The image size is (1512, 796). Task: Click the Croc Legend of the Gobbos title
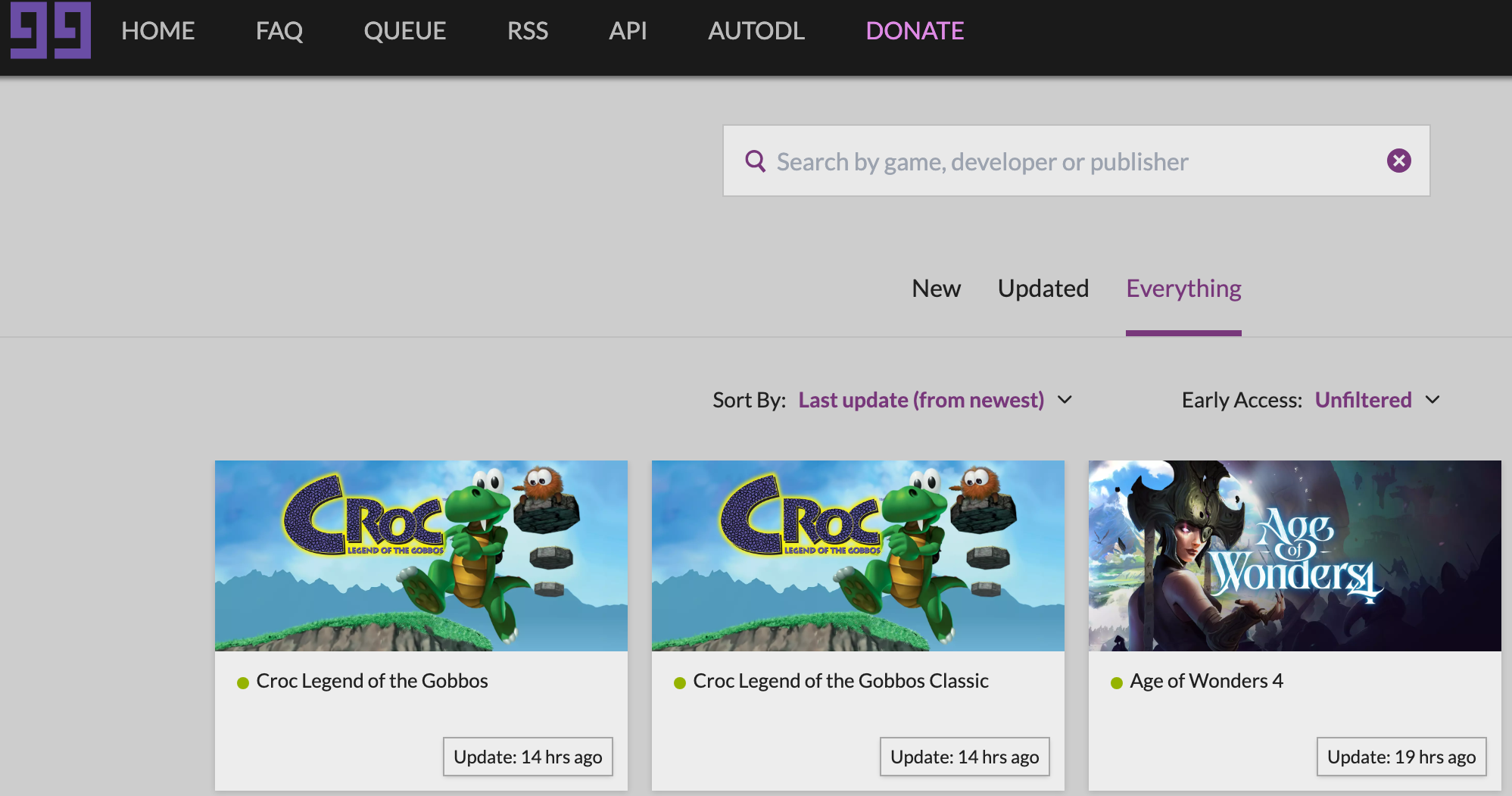pos(372,681)
